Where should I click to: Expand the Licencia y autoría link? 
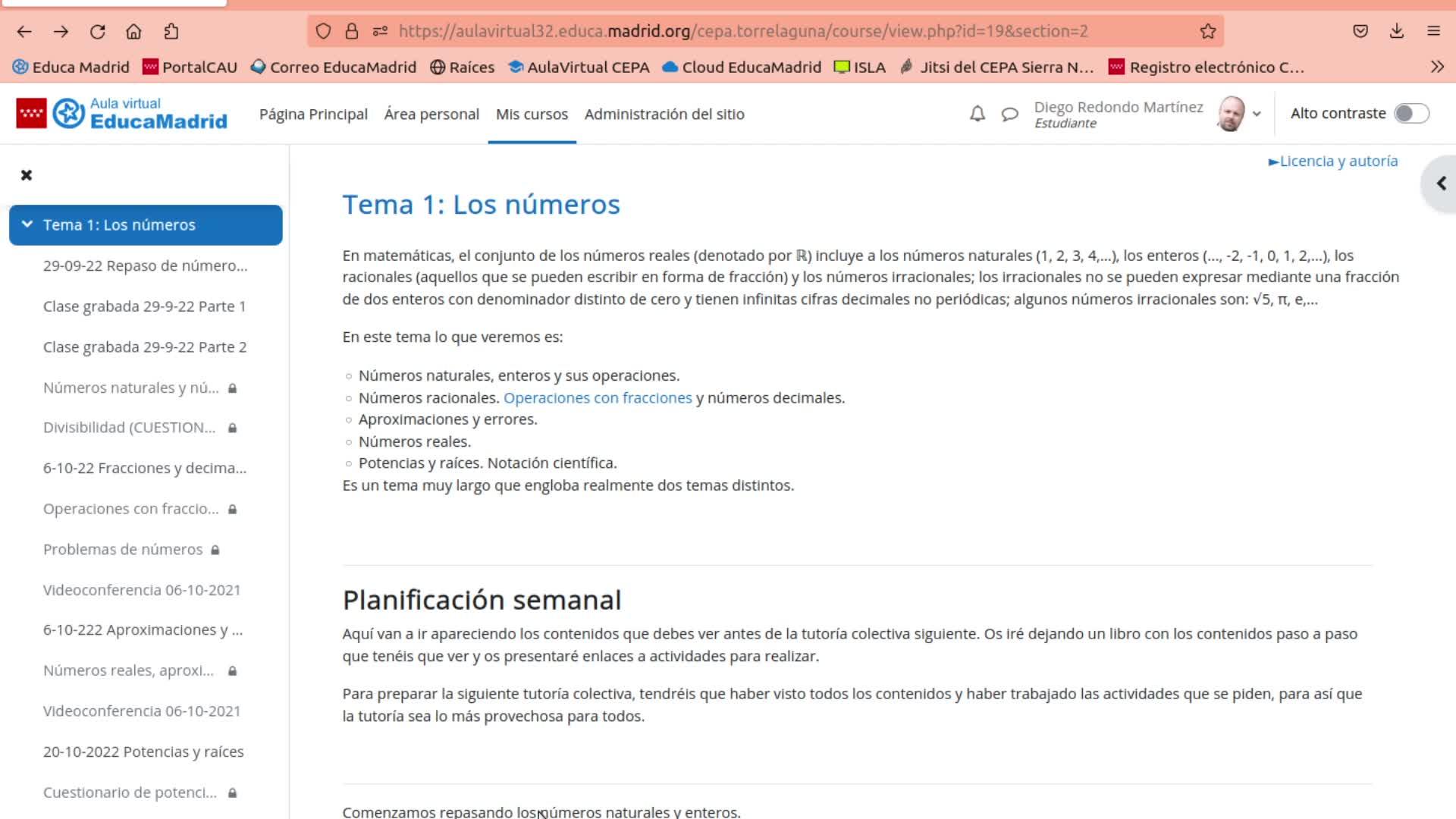(x=1333, y=161)
